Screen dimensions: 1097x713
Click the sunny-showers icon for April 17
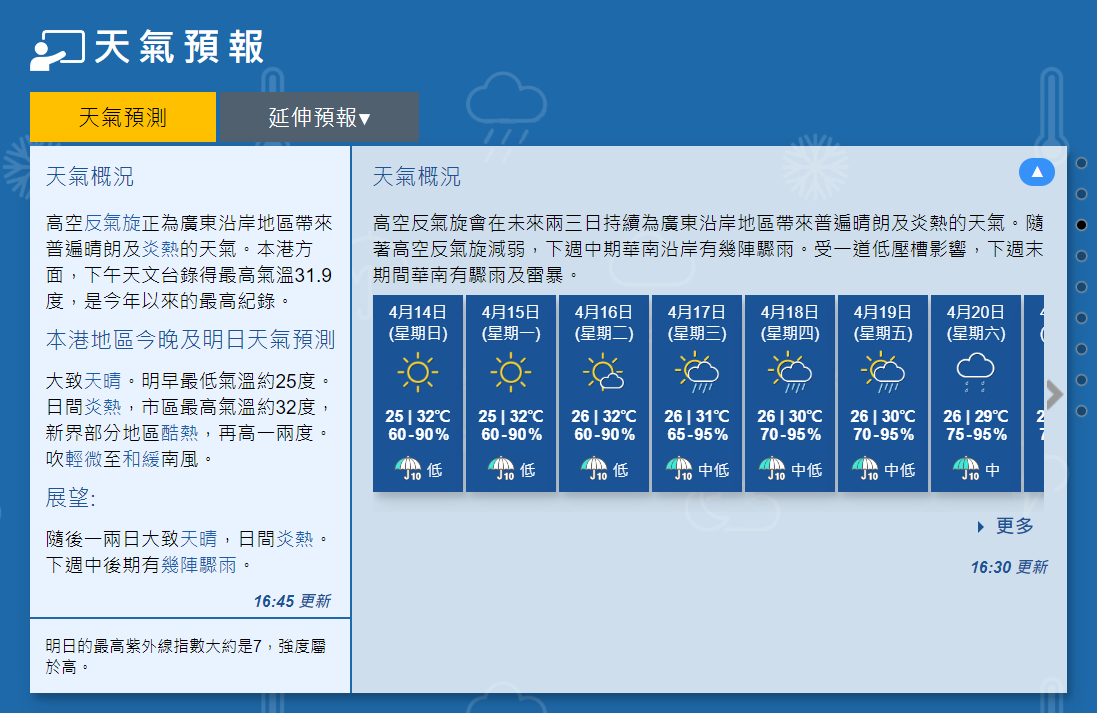click(x=697, y=373)
